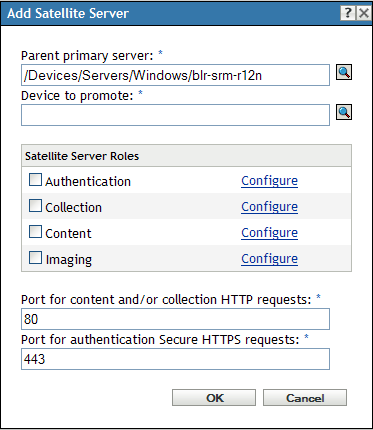This screenshot has width=373, height=430.
Task: Browse for device to promote with magnifier icon
Action: 344,112
